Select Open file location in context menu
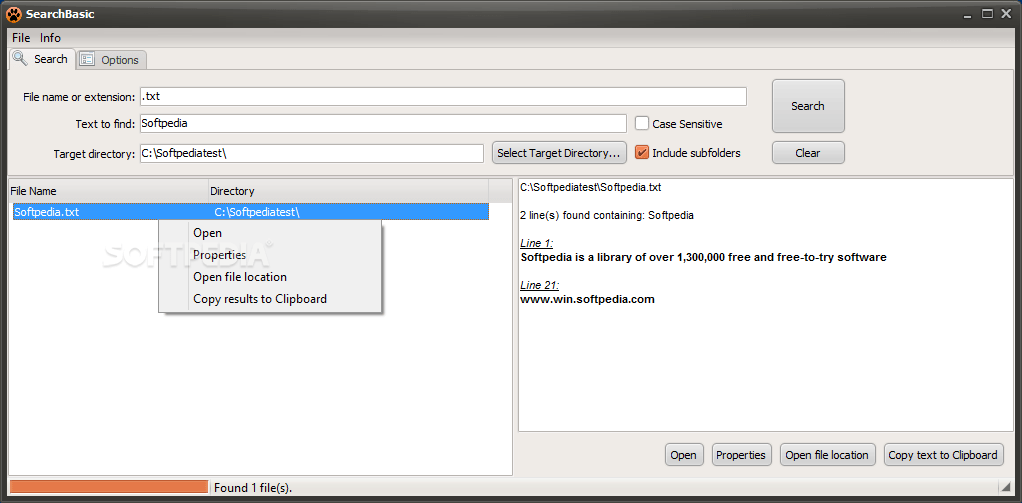The image size is (1022, 503). pos(270,277)
